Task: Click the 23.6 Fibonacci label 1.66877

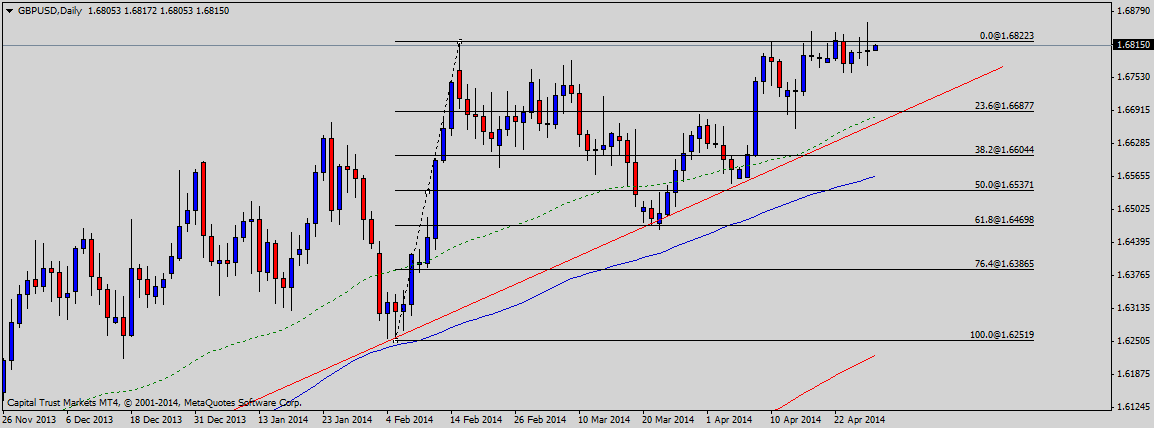Action: tap(1004, 105)
